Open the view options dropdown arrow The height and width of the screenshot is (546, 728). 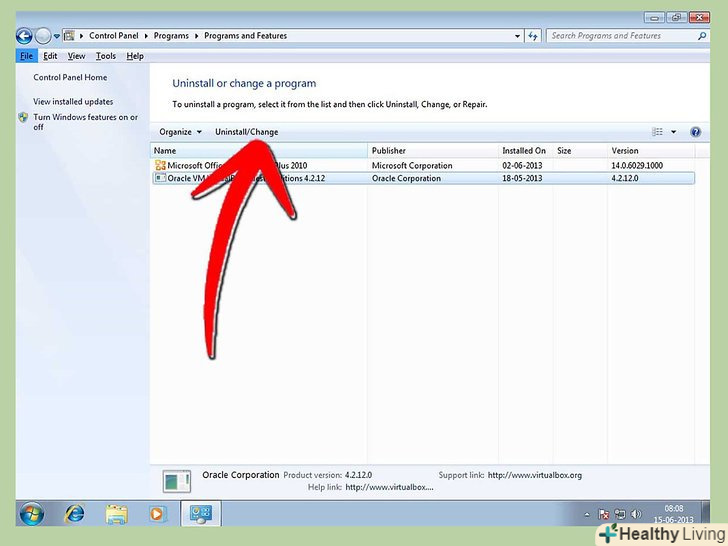point(673,132)
